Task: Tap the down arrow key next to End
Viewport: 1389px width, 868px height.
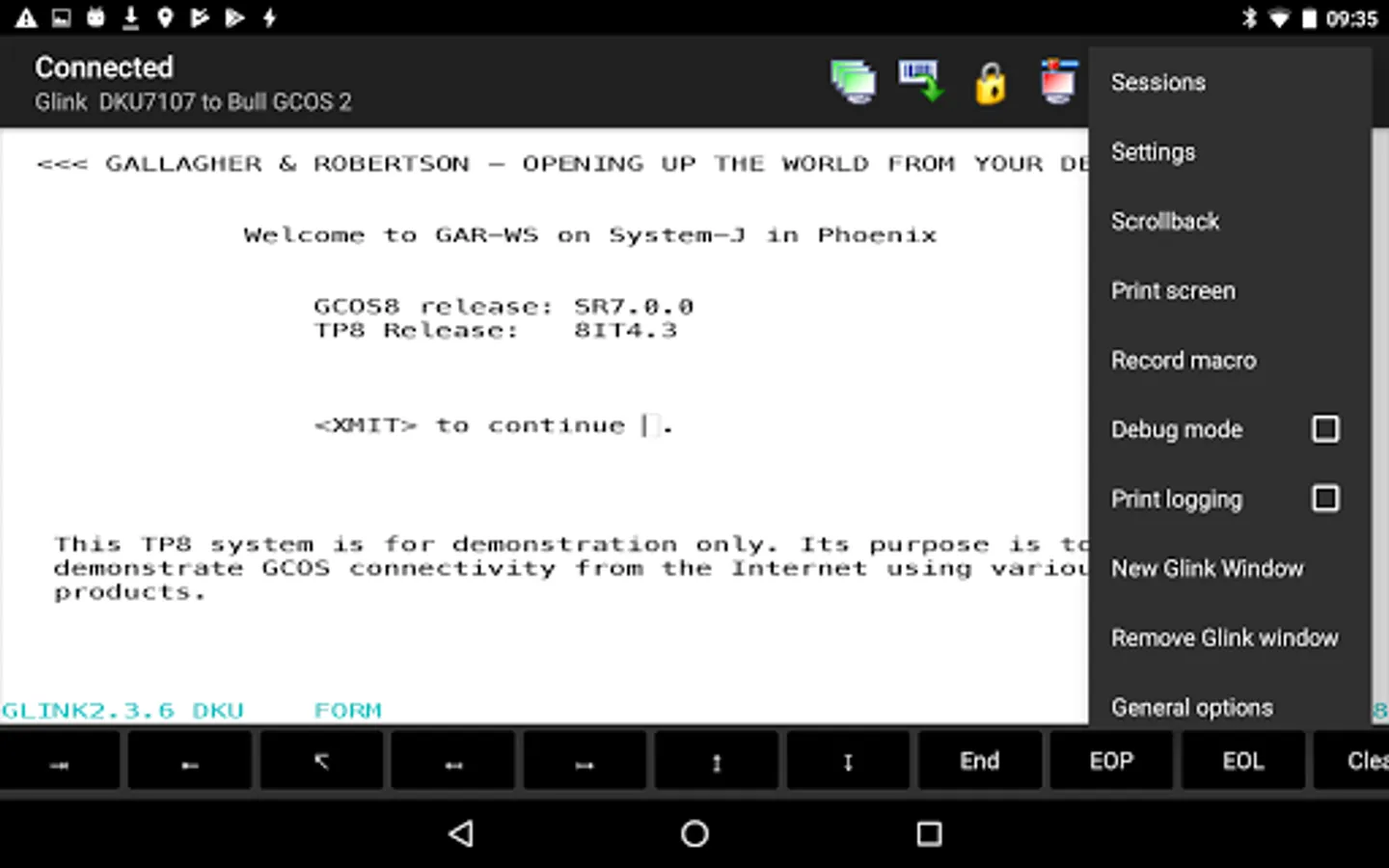Action: click(x=848, y=762)
